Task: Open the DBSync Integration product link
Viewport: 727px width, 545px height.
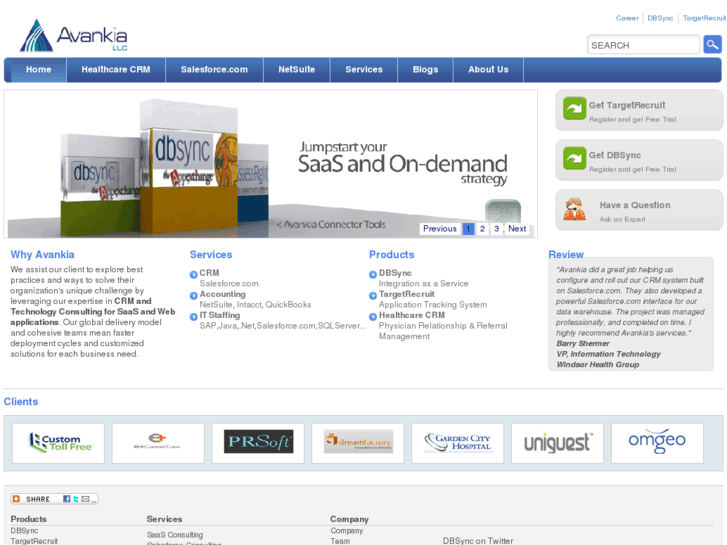Action: pyautogui.click(x=395, y=273)
